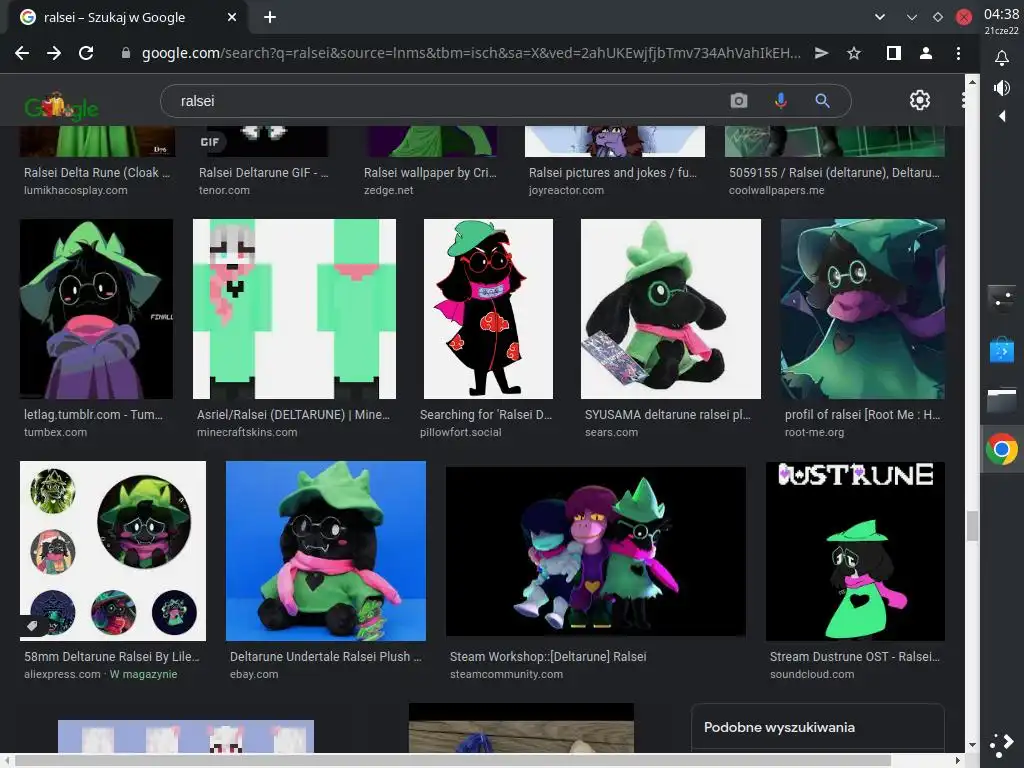Open Ralsei Akatsuki cloak drawing
The height and width of the screenshot is (768, 1024).
point(488,309)
